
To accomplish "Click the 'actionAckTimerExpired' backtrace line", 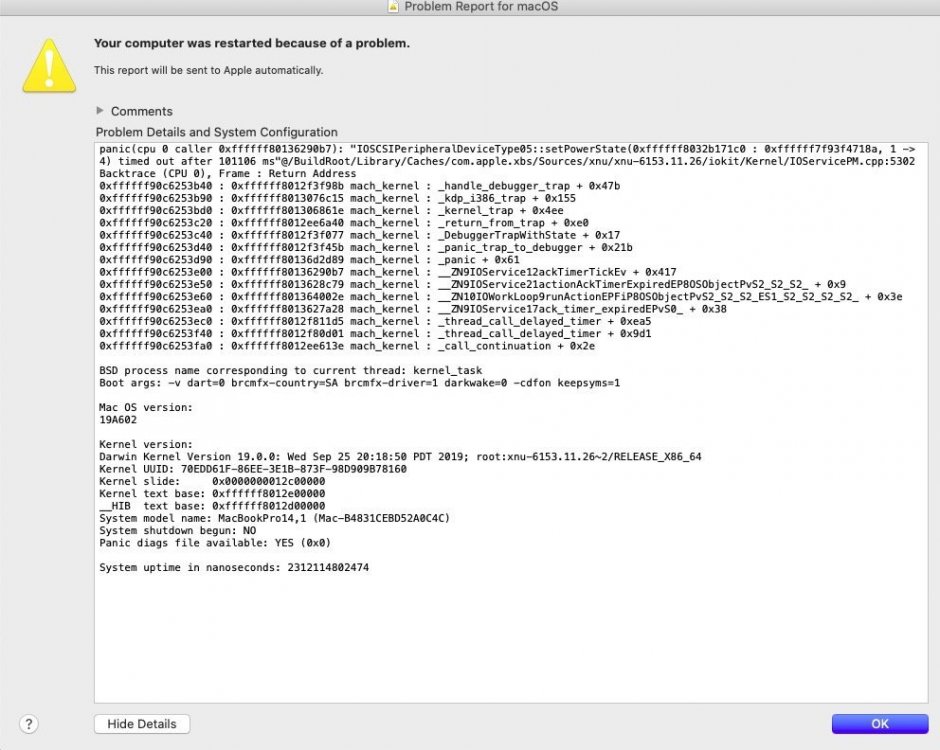I will [x=472, y=284].
